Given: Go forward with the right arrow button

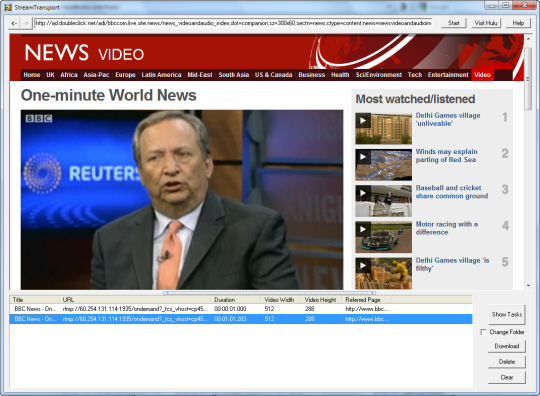Looking at the screenshot, I should pyautogui.click(x=25, y=23).
